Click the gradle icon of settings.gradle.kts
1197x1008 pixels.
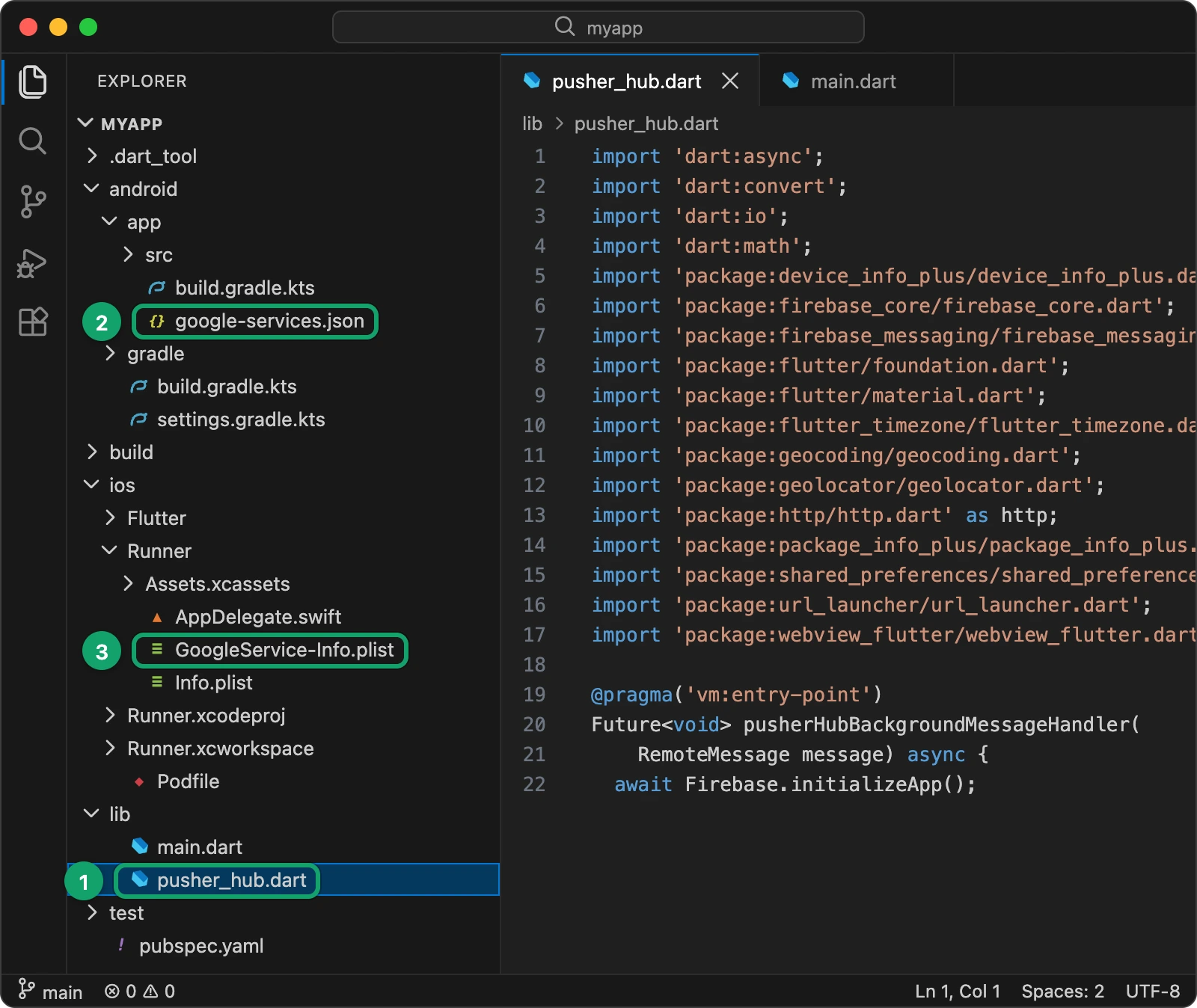(138, 420)
